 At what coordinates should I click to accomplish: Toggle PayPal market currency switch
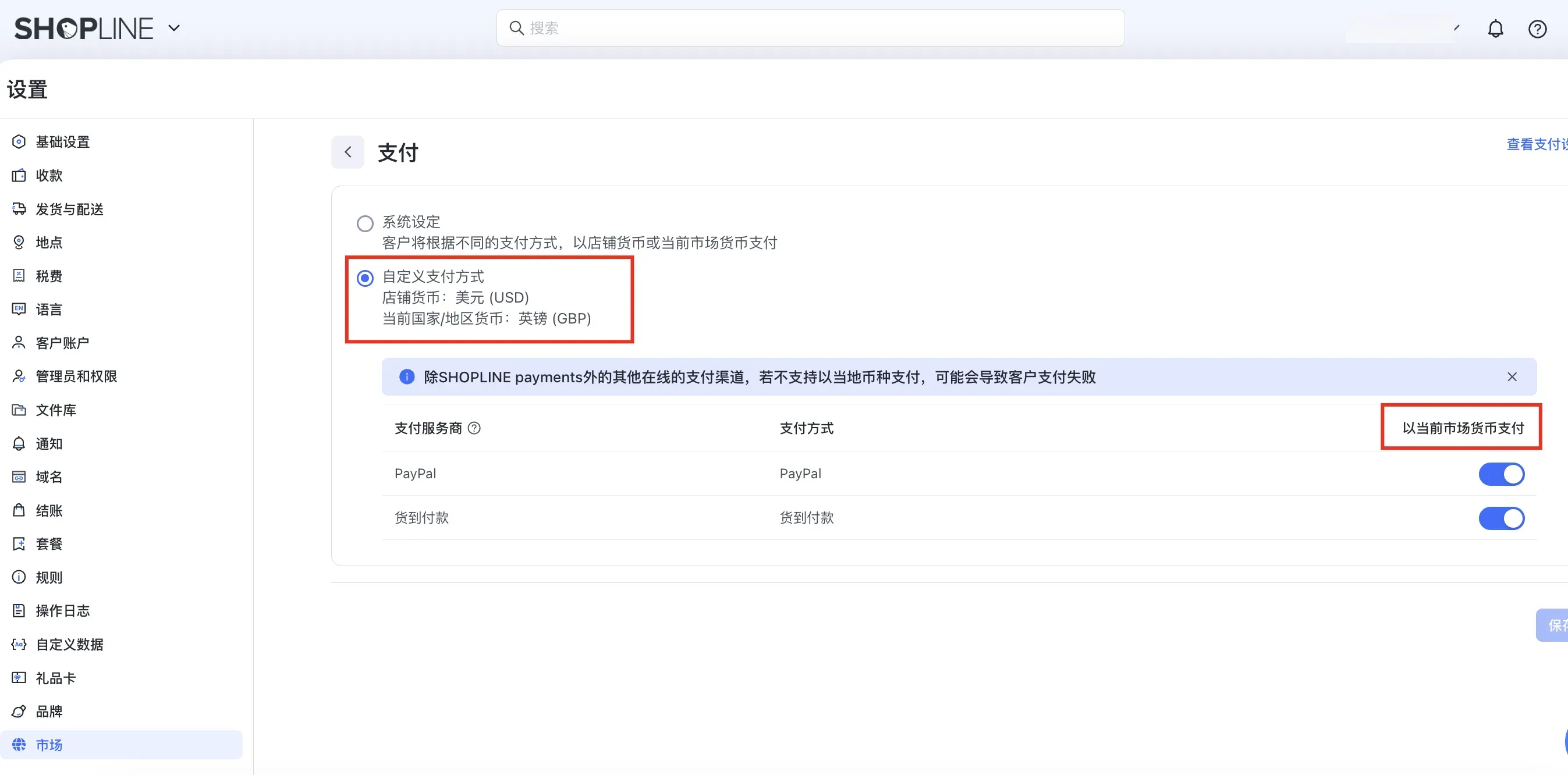[x=1501, y=474]
